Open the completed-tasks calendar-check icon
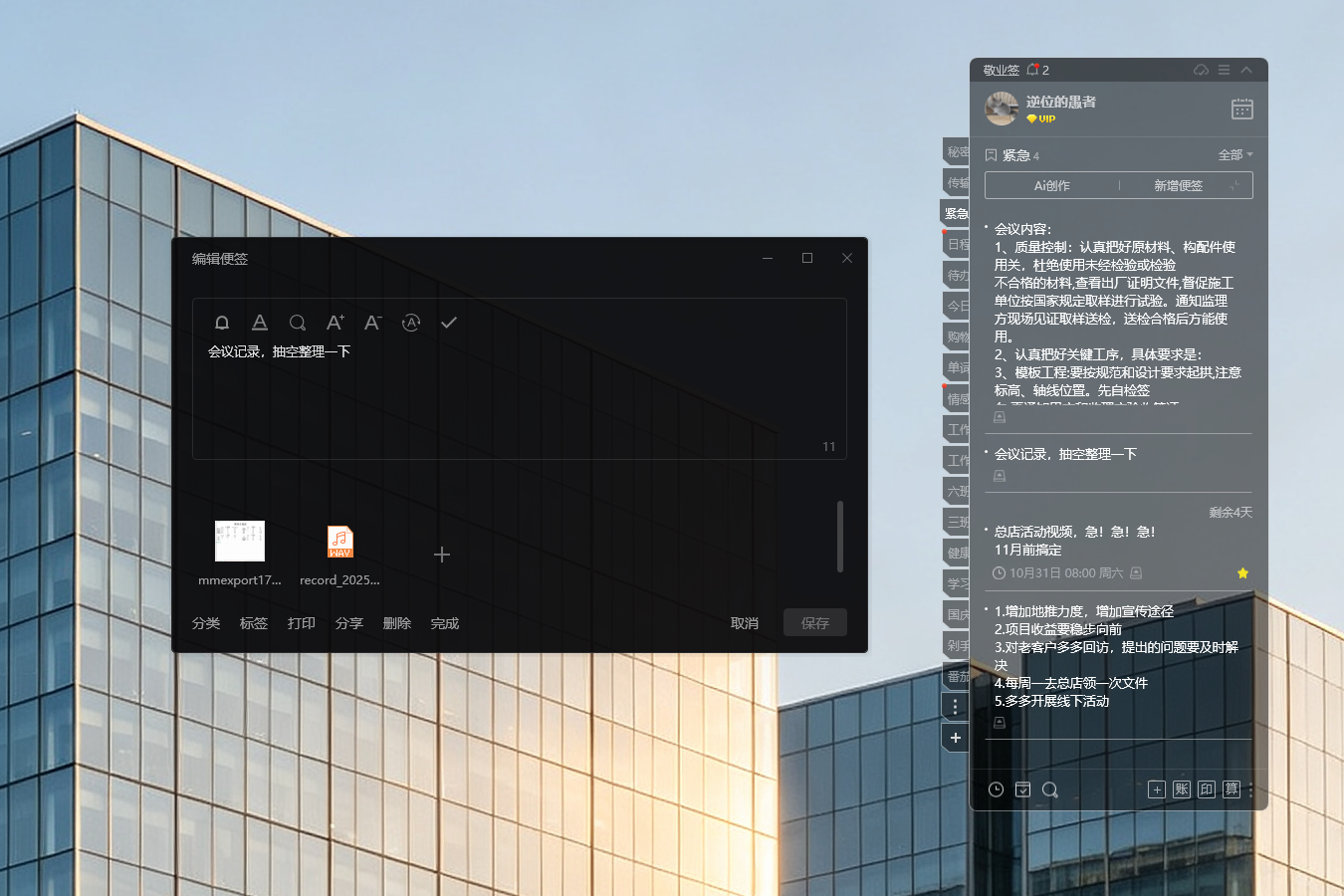 [1022, 789]
